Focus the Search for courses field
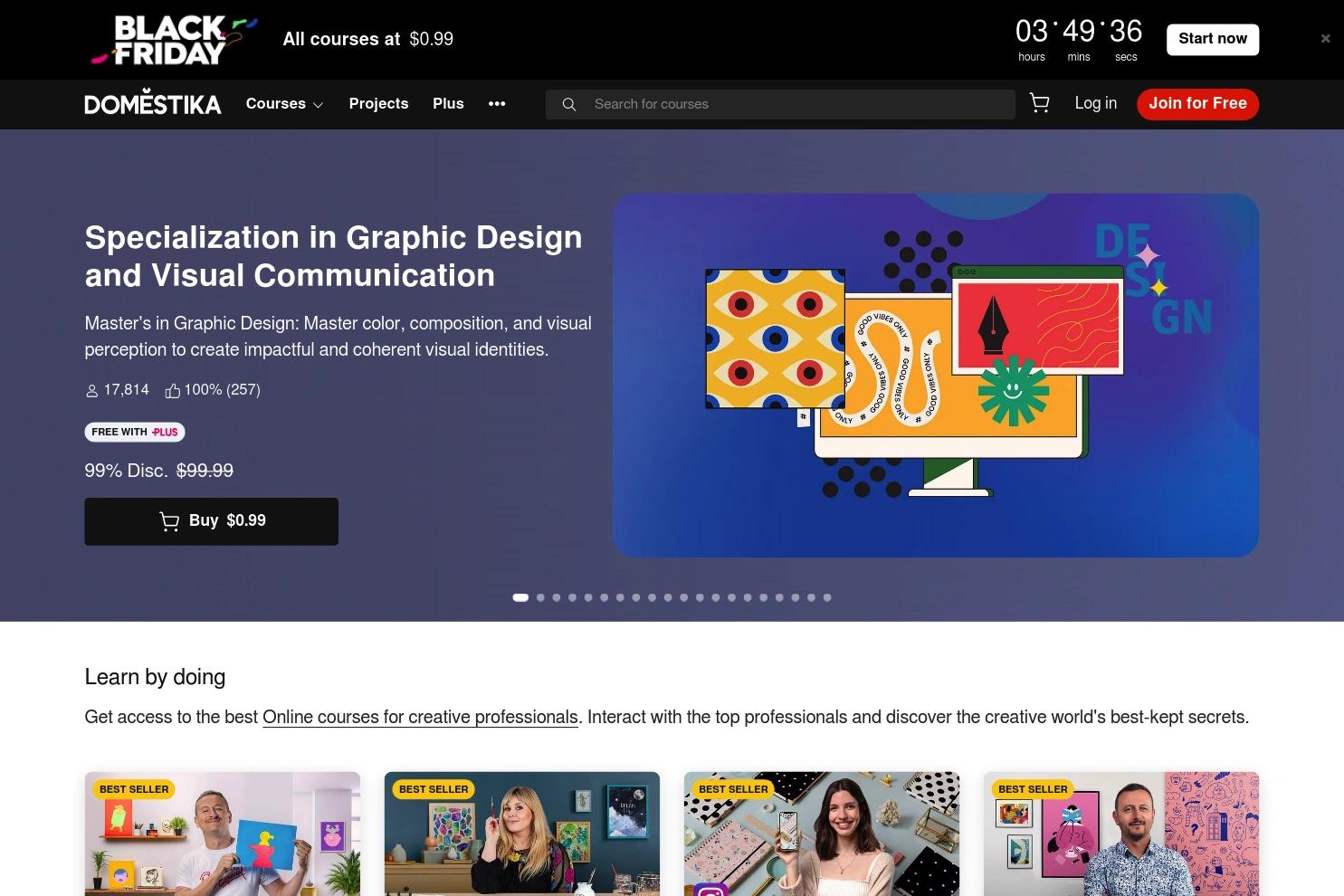 click(780, 105)
